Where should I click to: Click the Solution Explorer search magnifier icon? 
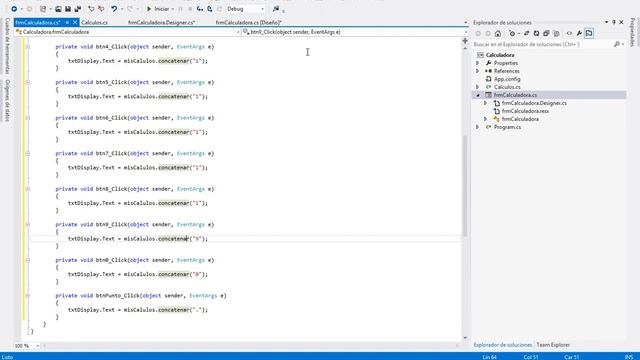coord(617,44)
